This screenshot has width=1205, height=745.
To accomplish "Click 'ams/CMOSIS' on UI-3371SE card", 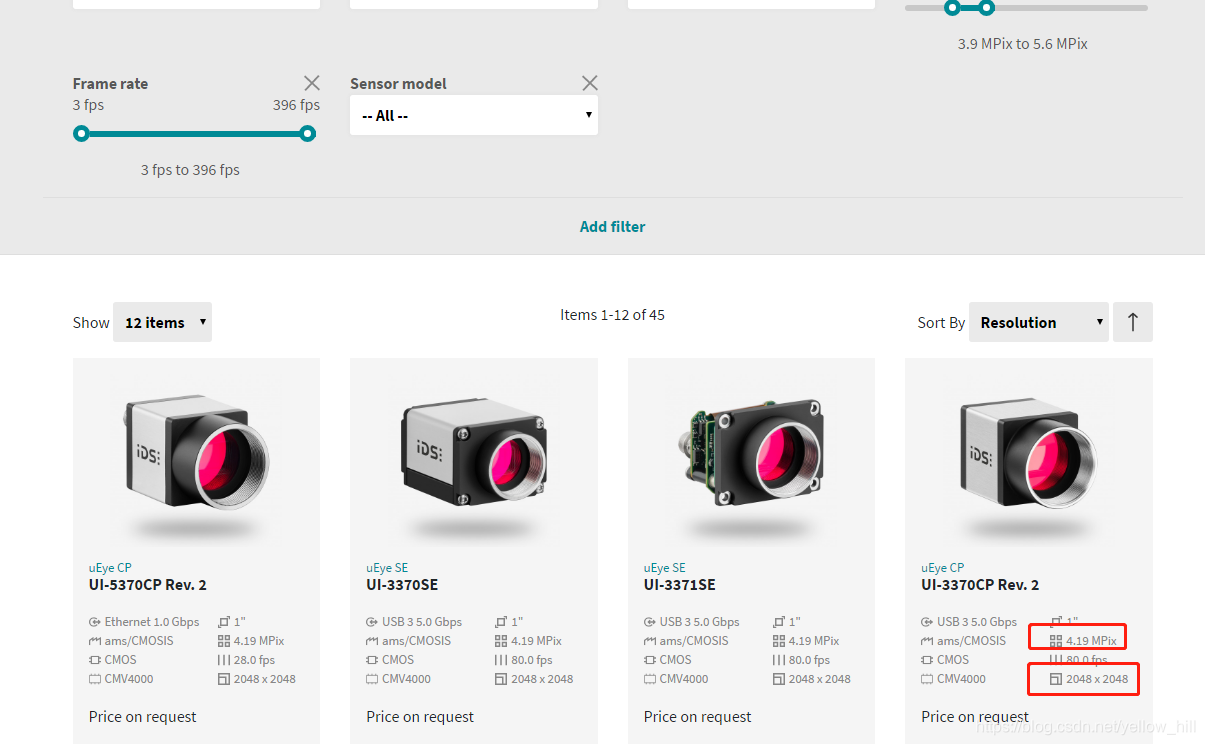I will point(694,641).
